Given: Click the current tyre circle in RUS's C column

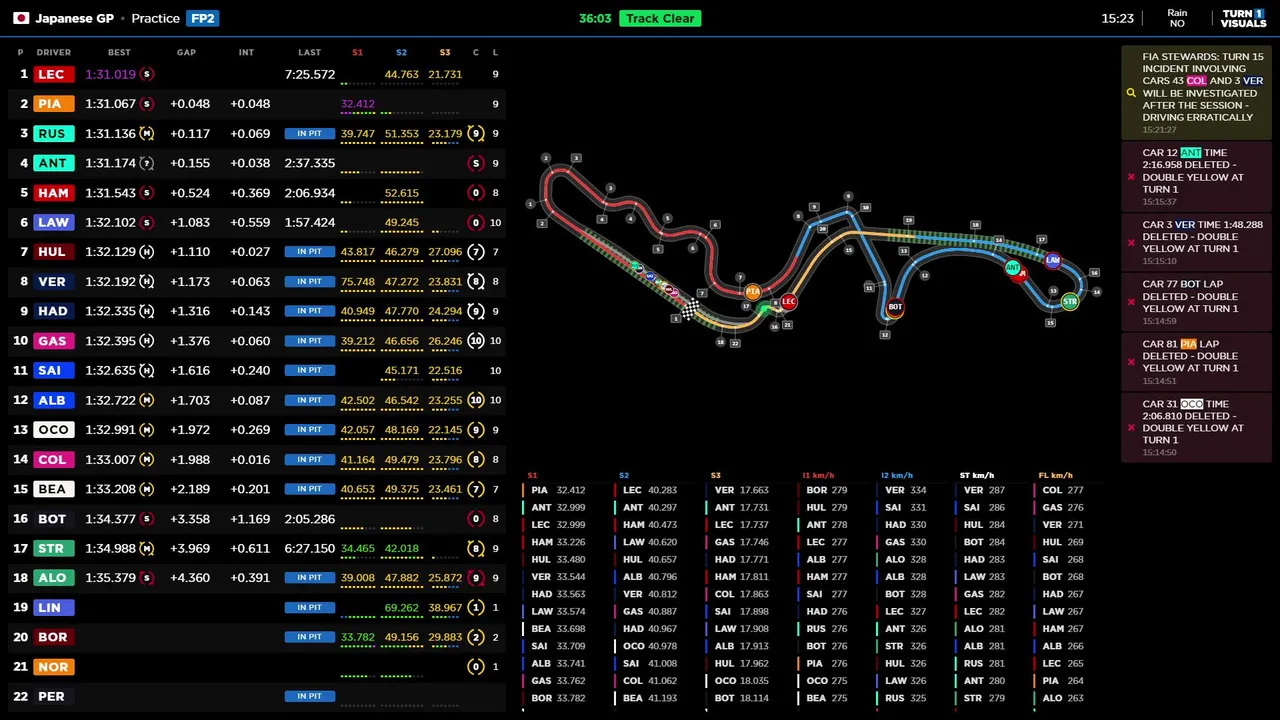Looking at the screenshot, I should 476,133.
